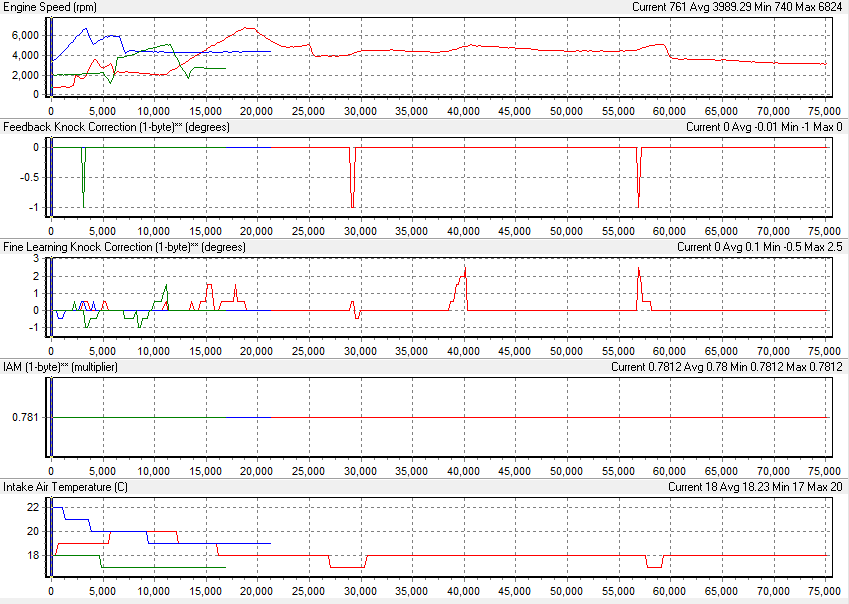849x604 pixels.
Task: Click the Engine Speed statistics readout
Action: point(736,7)
